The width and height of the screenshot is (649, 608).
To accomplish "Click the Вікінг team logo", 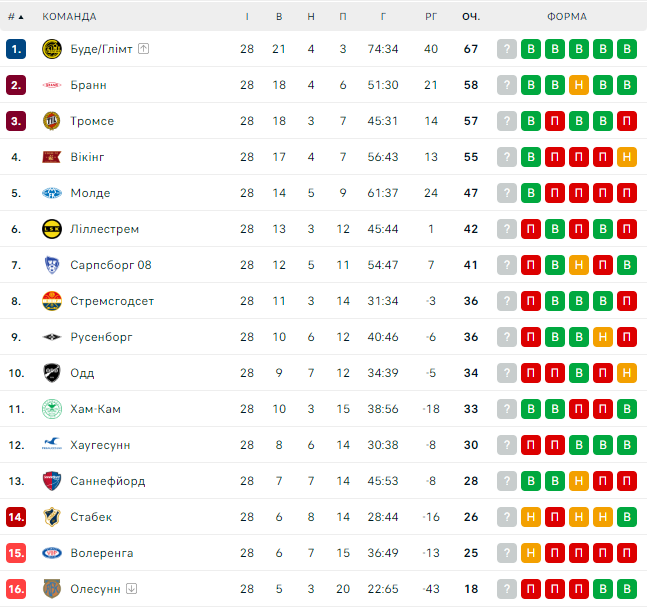I will click(x=52, y=157).
